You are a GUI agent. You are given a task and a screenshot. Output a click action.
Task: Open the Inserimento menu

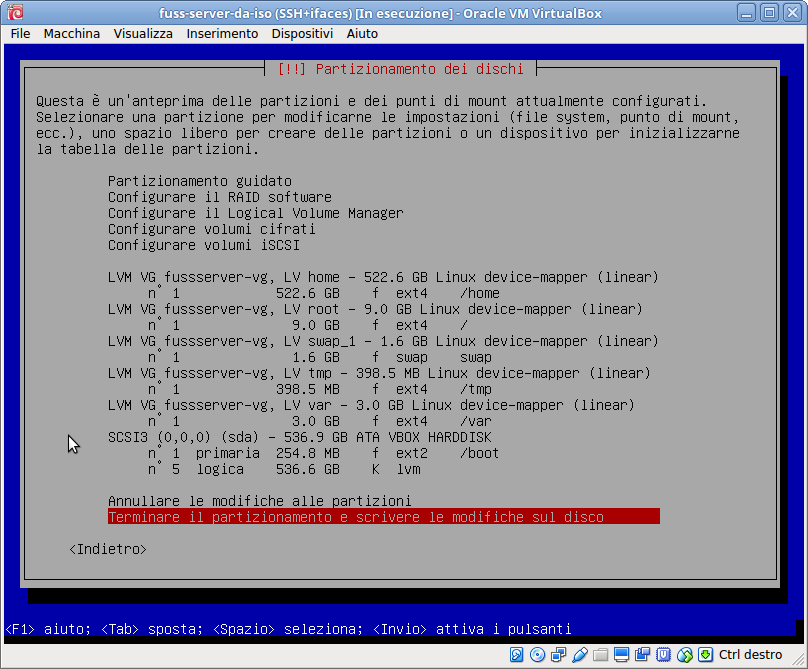point(222,34)
